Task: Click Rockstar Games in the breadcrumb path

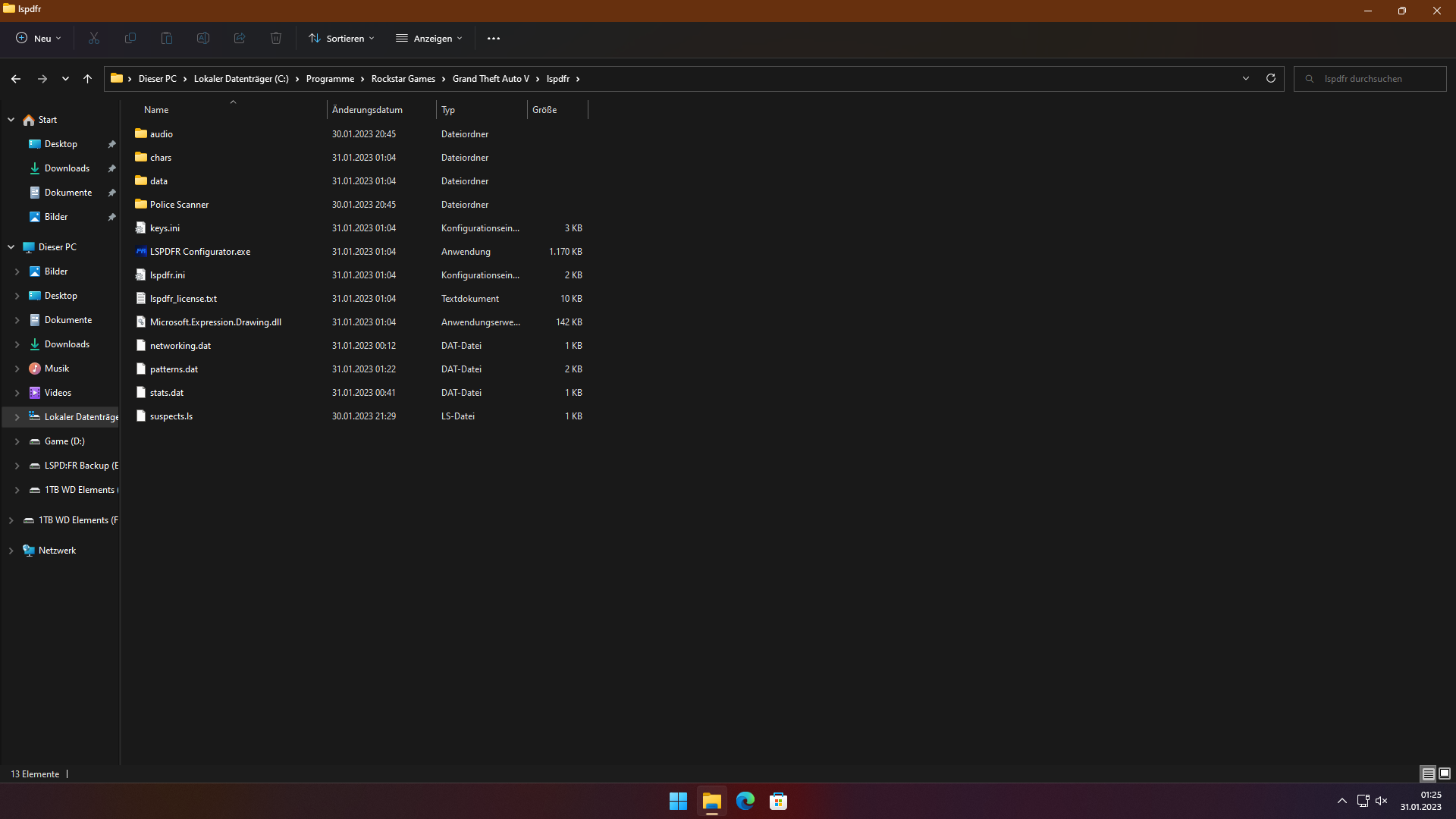Action: point(403,79)
